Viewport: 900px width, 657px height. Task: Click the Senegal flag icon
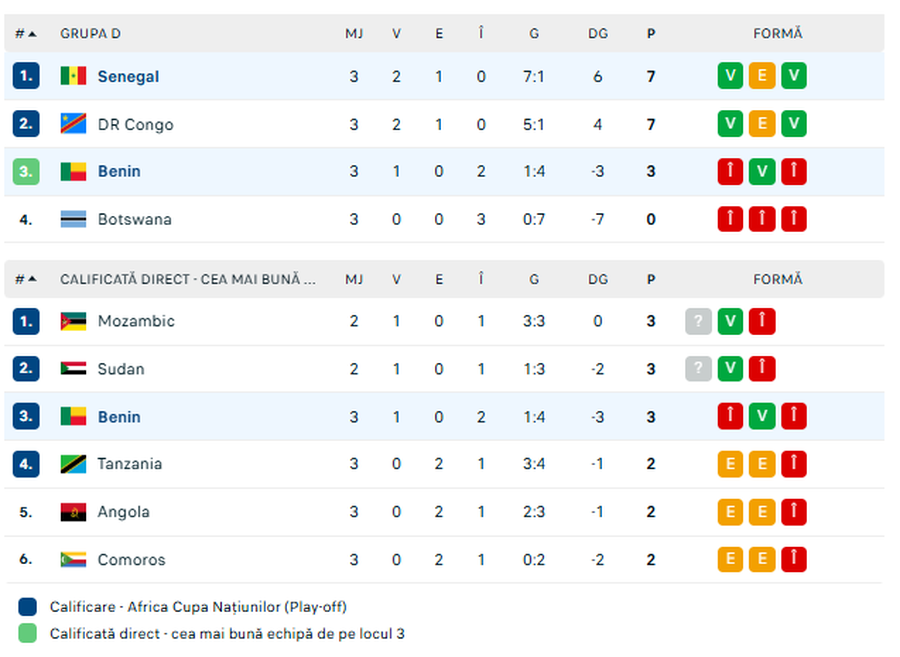click(x=73, y=76)
